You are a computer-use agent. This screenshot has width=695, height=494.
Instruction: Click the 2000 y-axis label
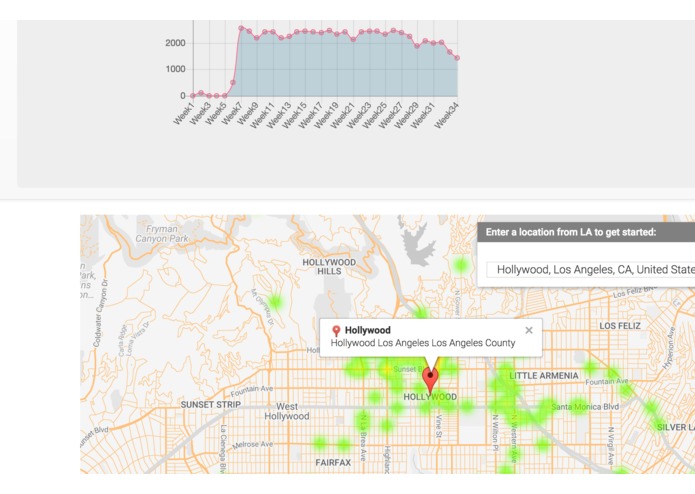175,43
